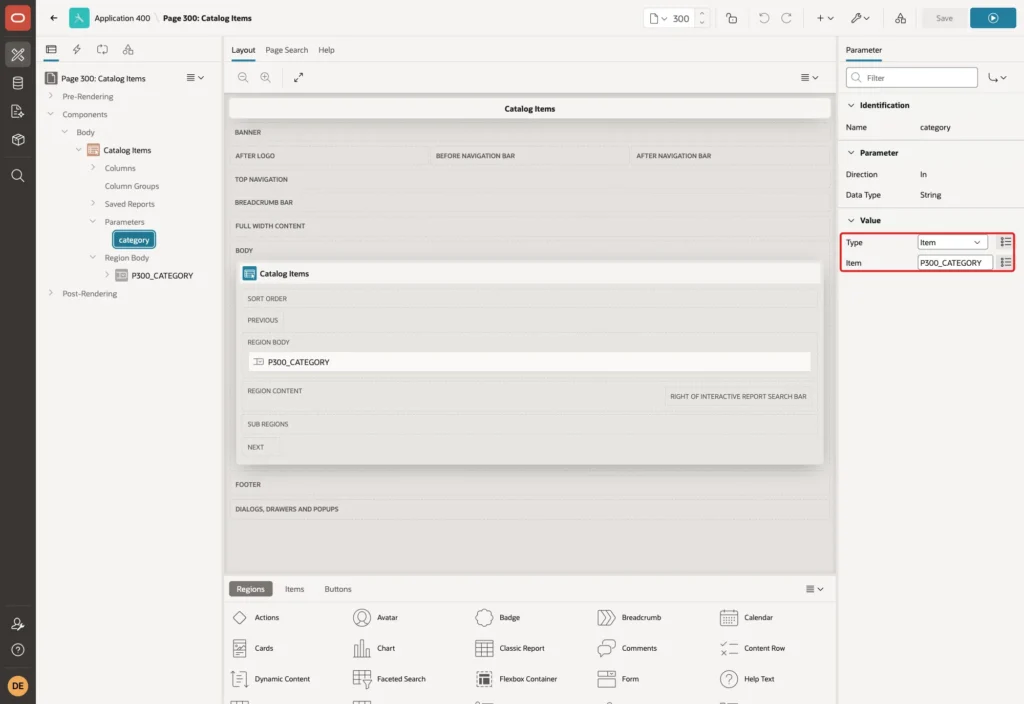Screen dimensions: 1024x704
Task: Select the Layout tab
Action: (x=243, y=50)
